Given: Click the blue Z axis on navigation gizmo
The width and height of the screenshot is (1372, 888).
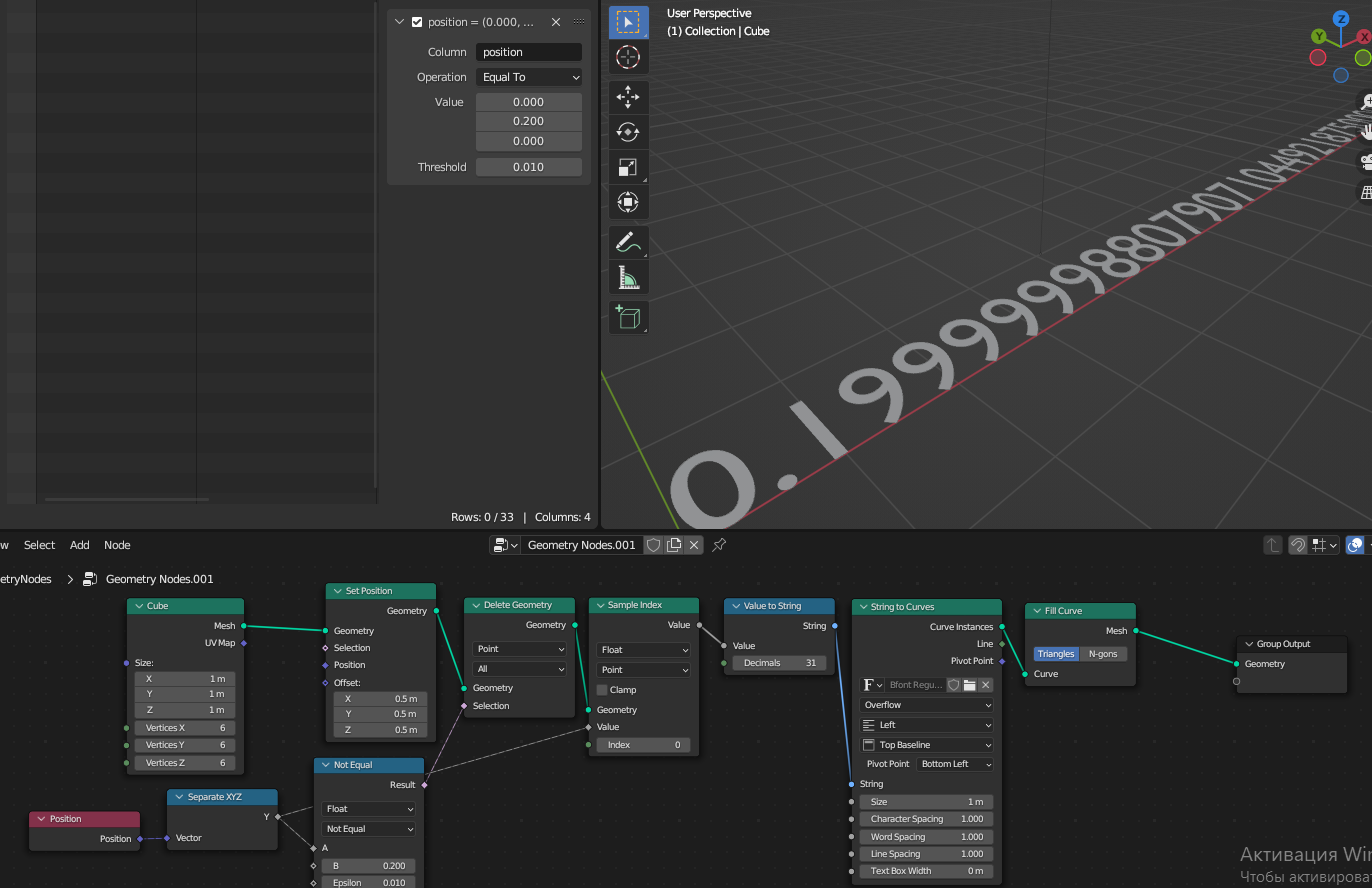Looking at the screenshot, I should point(1341,19).
